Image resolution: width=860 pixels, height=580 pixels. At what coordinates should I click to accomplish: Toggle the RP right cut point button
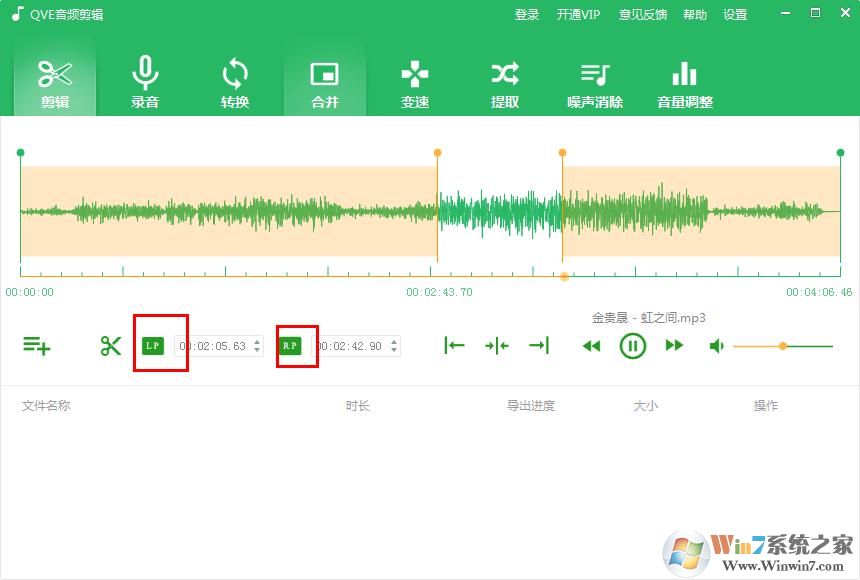click(291, 343)
